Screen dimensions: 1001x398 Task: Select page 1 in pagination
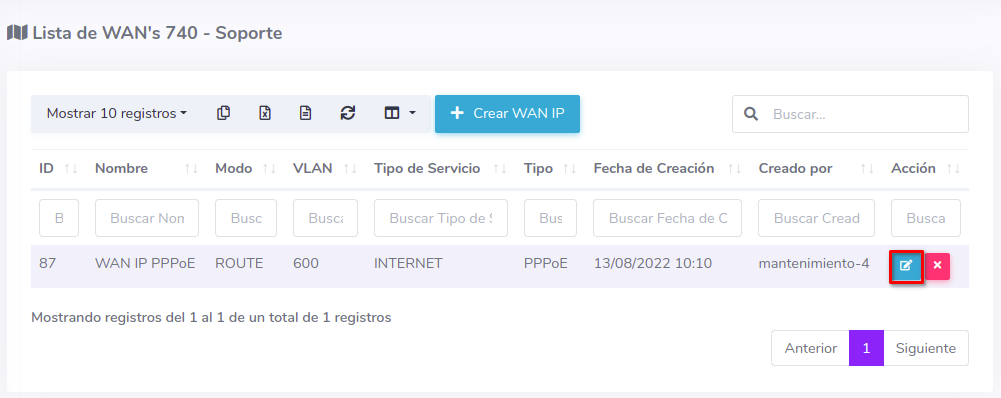(866, 348)
